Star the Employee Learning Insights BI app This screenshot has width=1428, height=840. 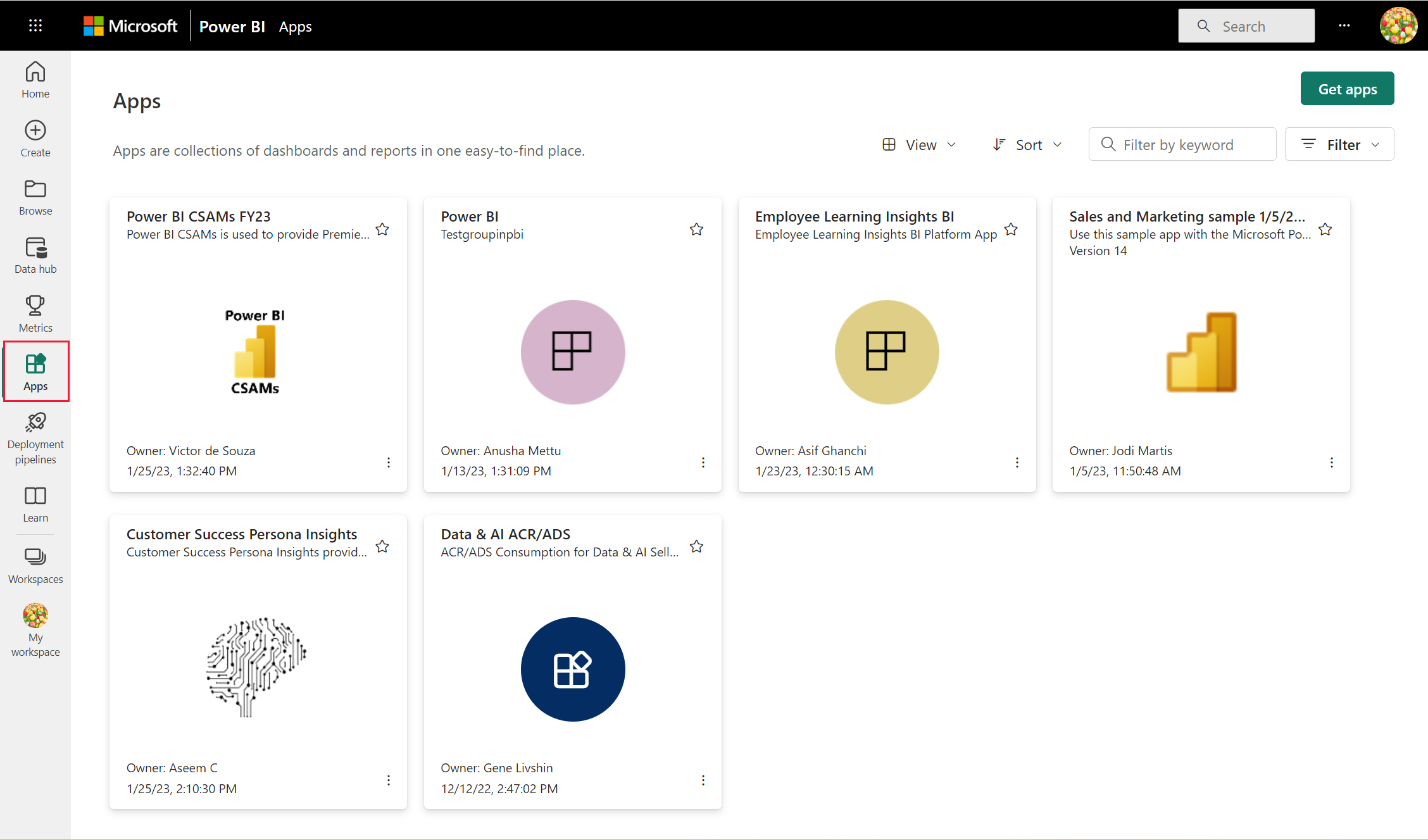[x=1011, y=229]
